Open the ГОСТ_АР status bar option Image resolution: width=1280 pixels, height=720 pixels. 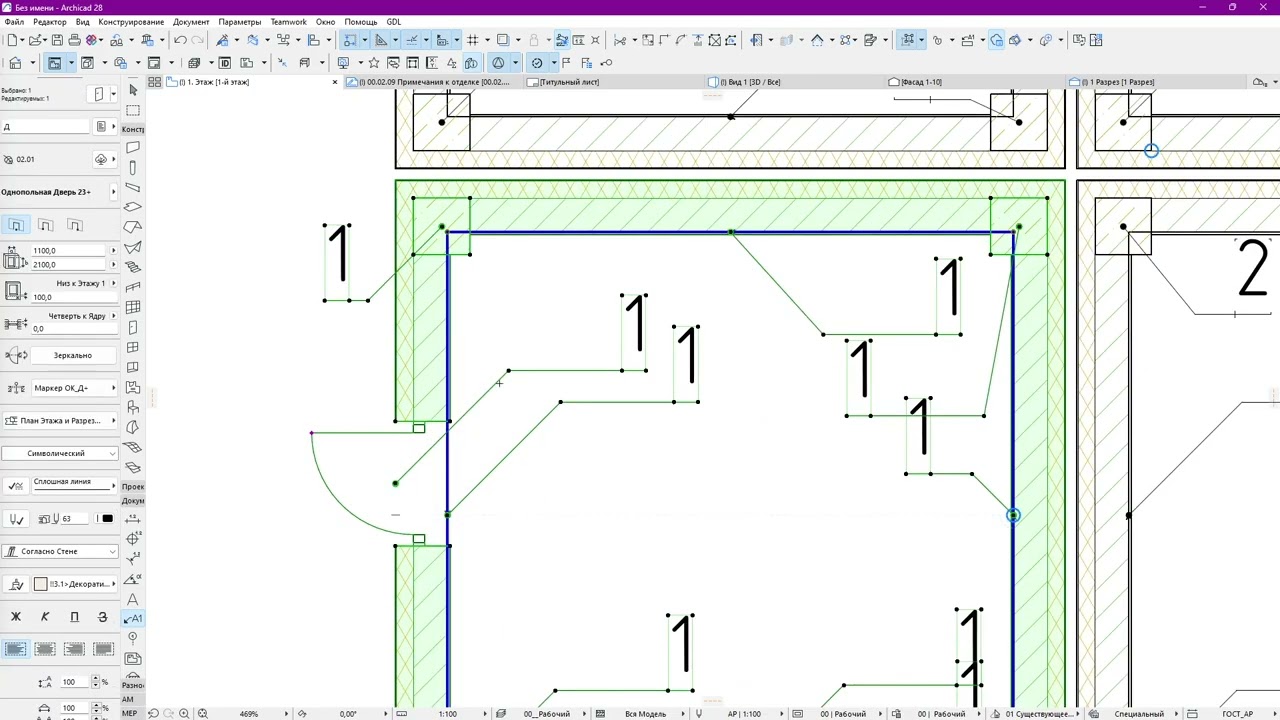1237,714
